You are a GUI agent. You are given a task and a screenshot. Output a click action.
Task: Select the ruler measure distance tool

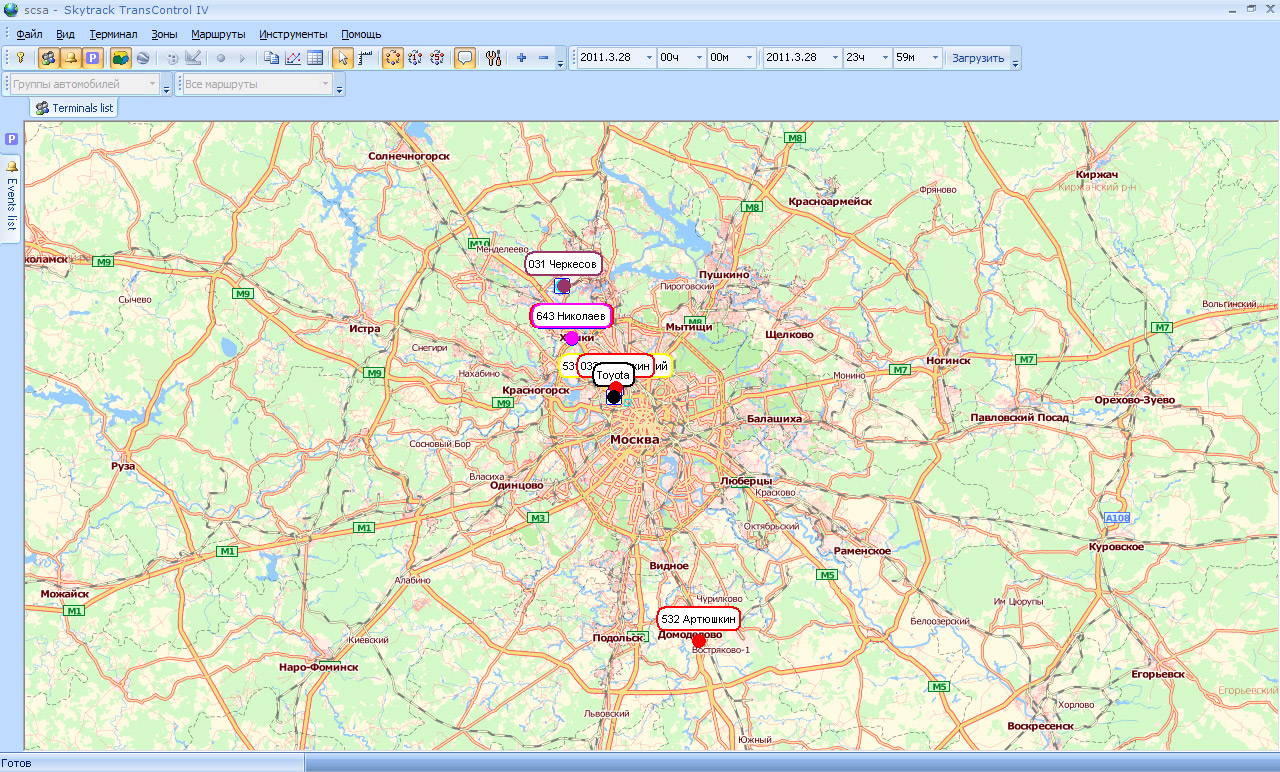(366, 58)
